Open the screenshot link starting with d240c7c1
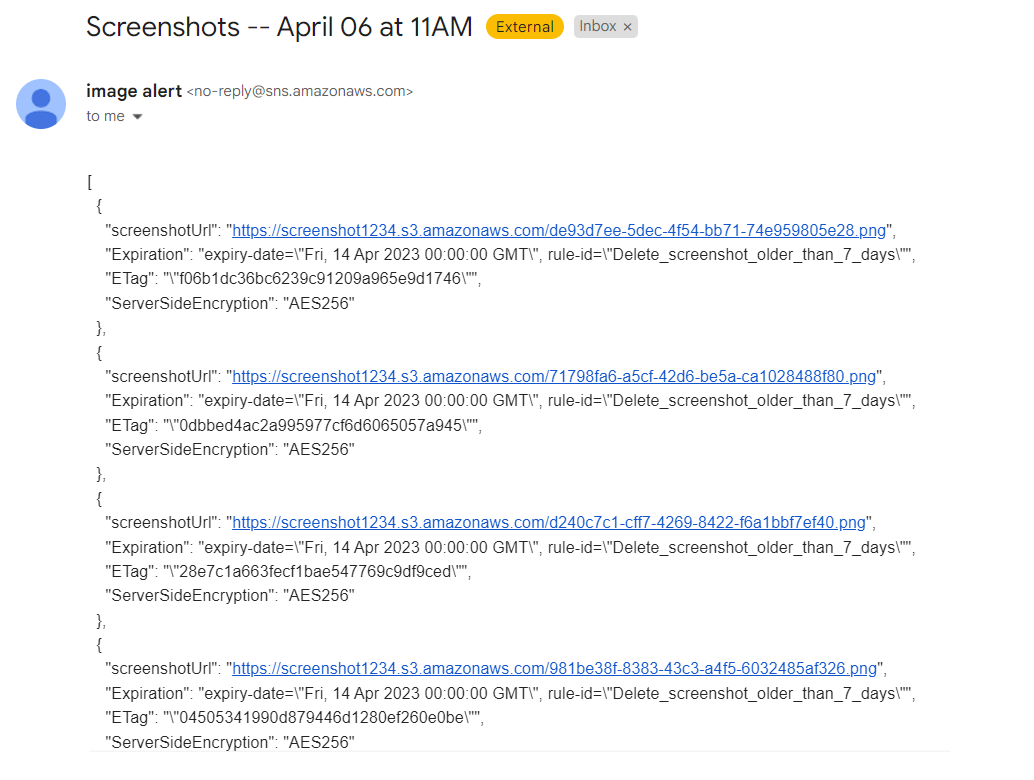 click(x=549, y=523)
